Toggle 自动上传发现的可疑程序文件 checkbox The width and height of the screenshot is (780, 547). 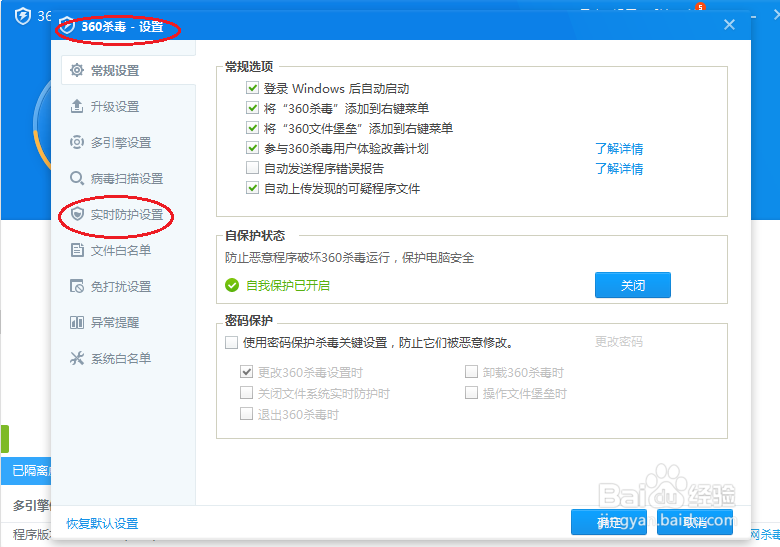point(252,188)
